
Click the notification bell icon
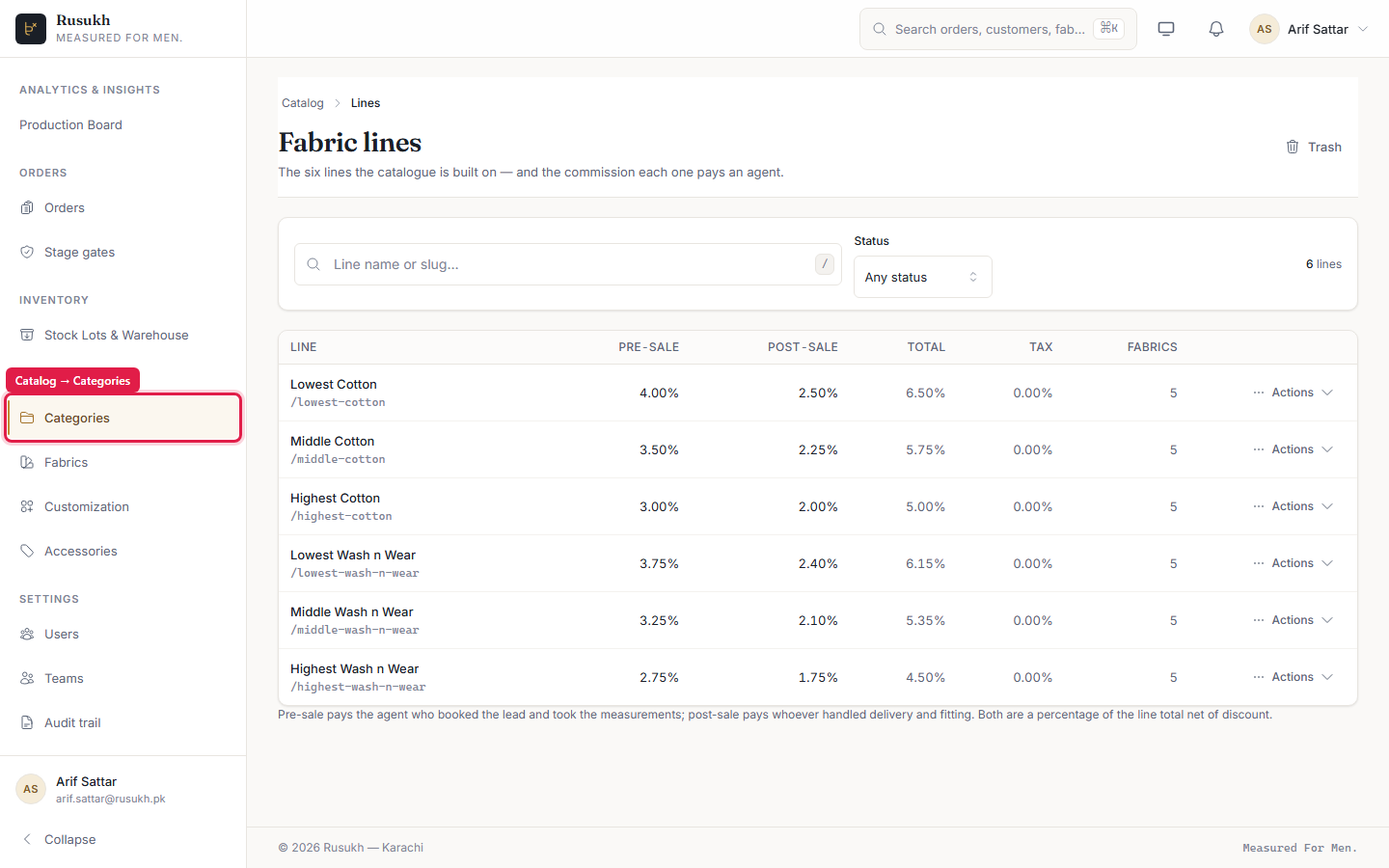[x=1216, y=29]
